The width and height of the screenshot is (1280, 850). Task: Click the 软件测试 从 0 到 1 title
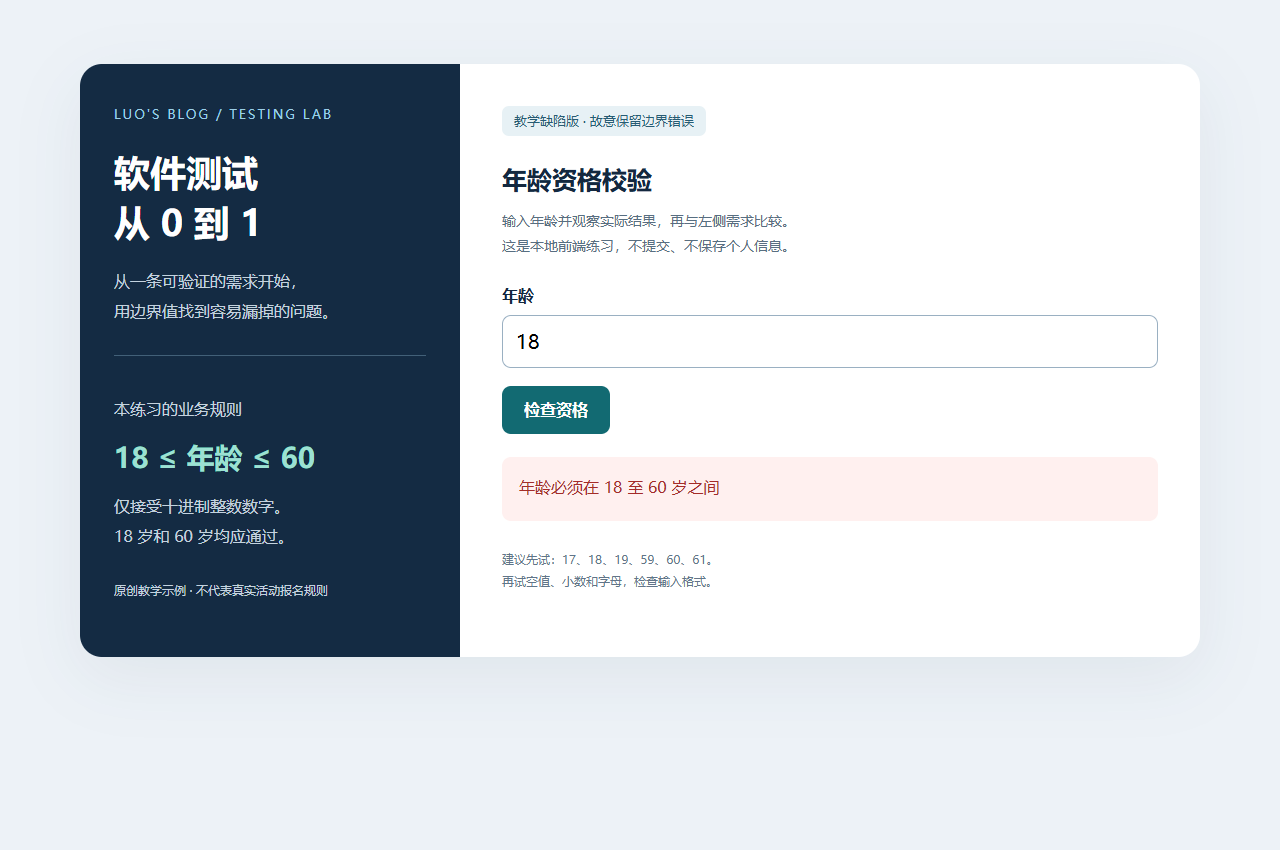pos(187,199)
